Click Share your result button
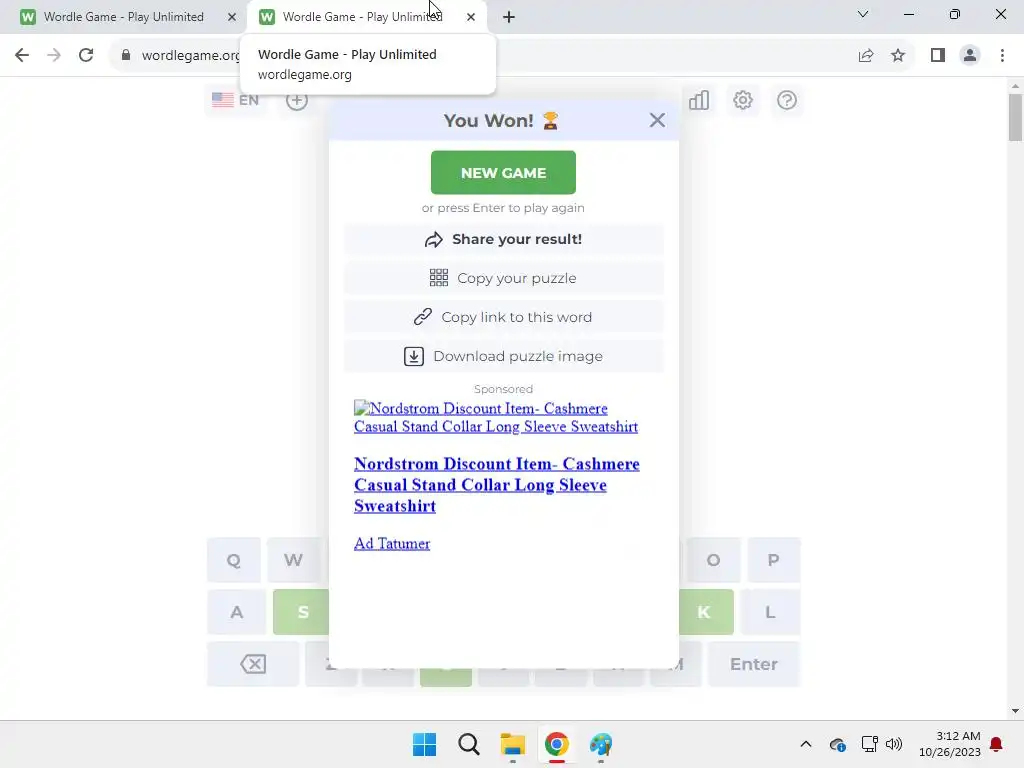 point(504,239)
